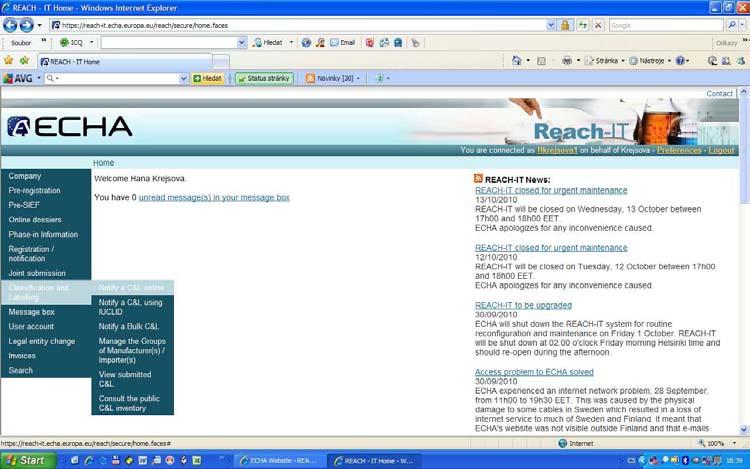Screen dimensions: 750x469
Task: Open the REACH-IT to be upgraded news link
Action: click(x=523, y=305)
